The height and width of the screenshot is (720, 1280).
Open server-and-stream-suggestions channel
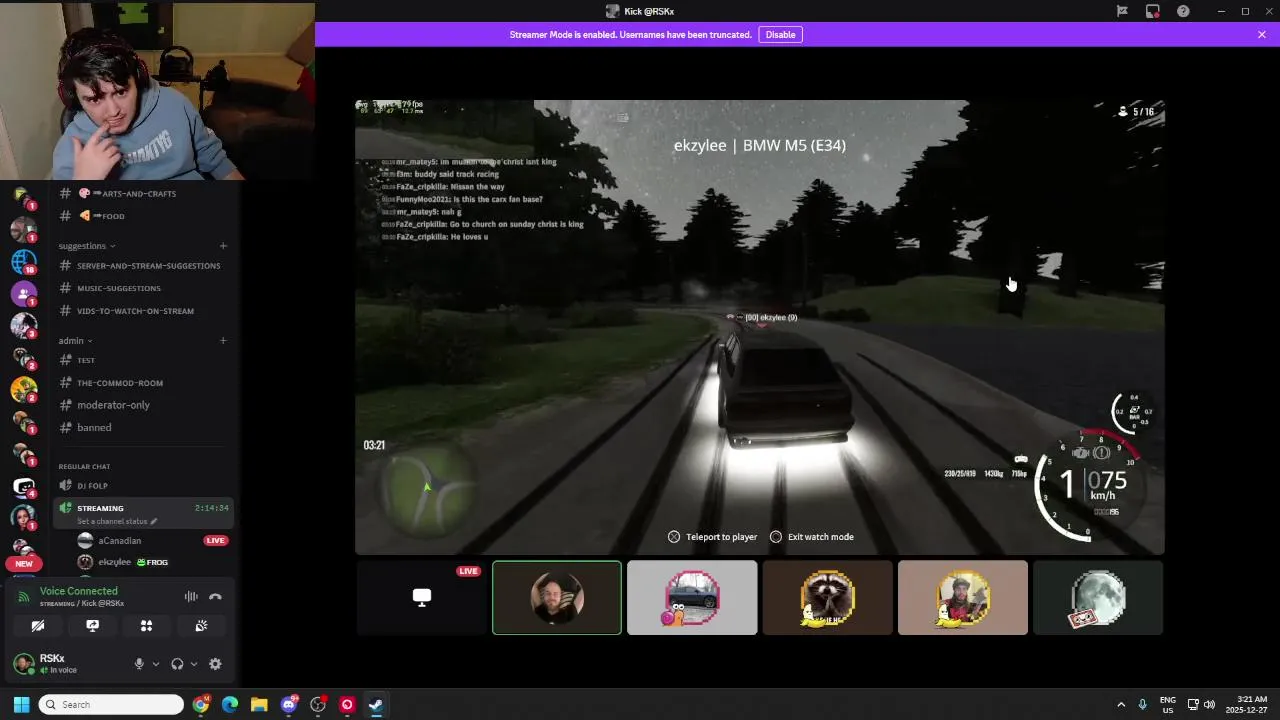point(143,266)
